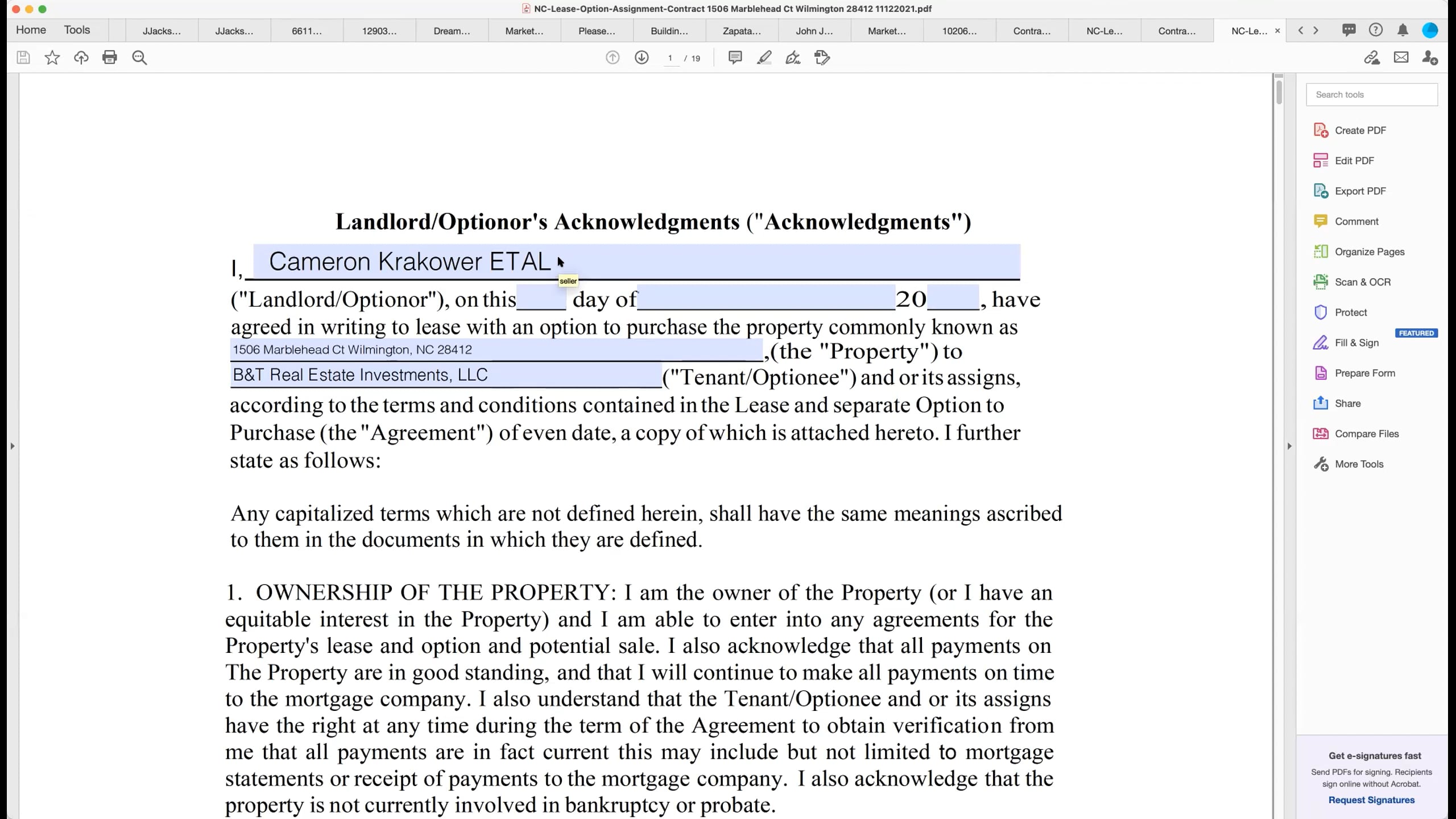Open the John J... document tab

pos(814,31)
